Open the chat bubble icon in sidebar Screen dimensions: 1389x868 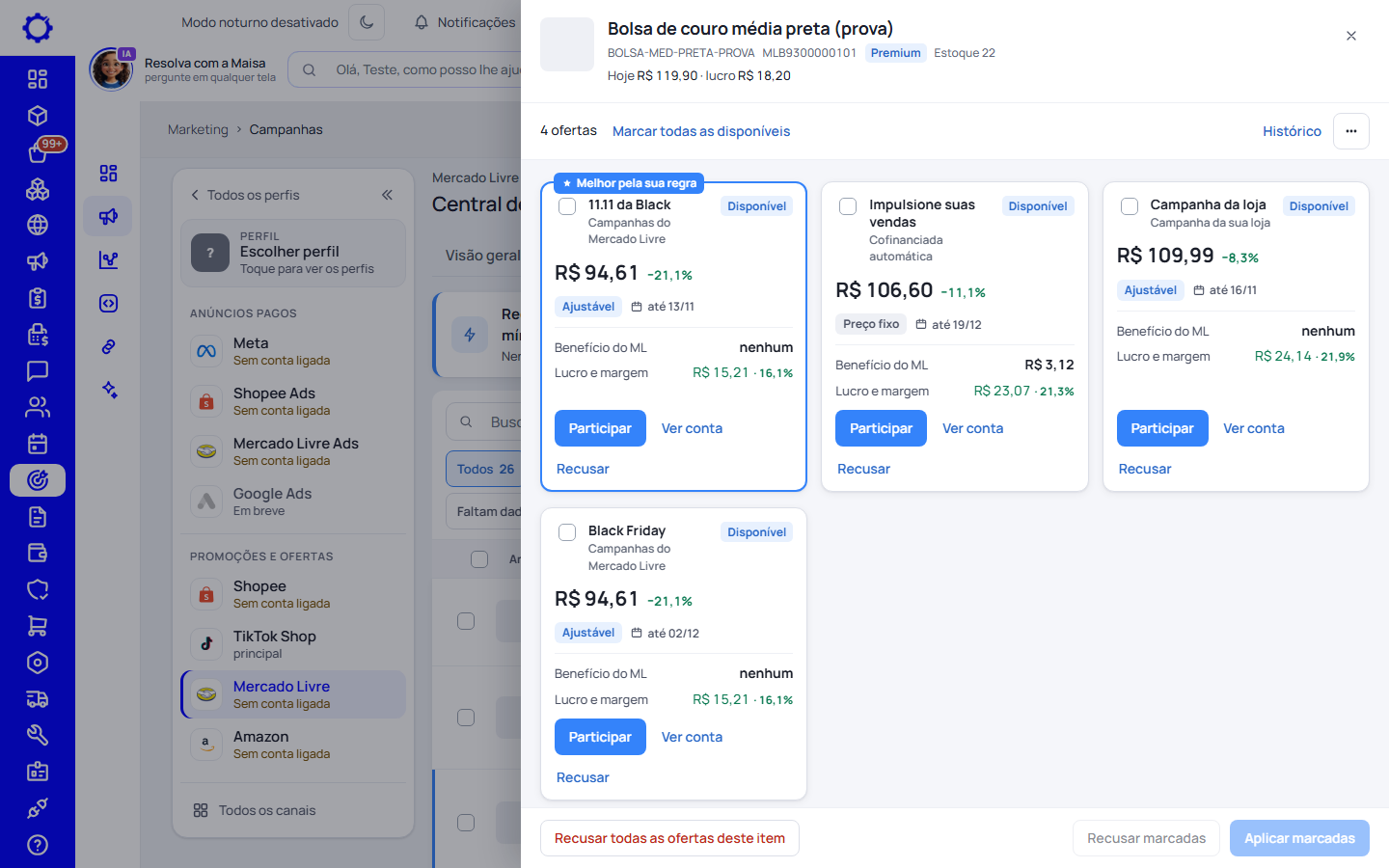click(38, 370)
